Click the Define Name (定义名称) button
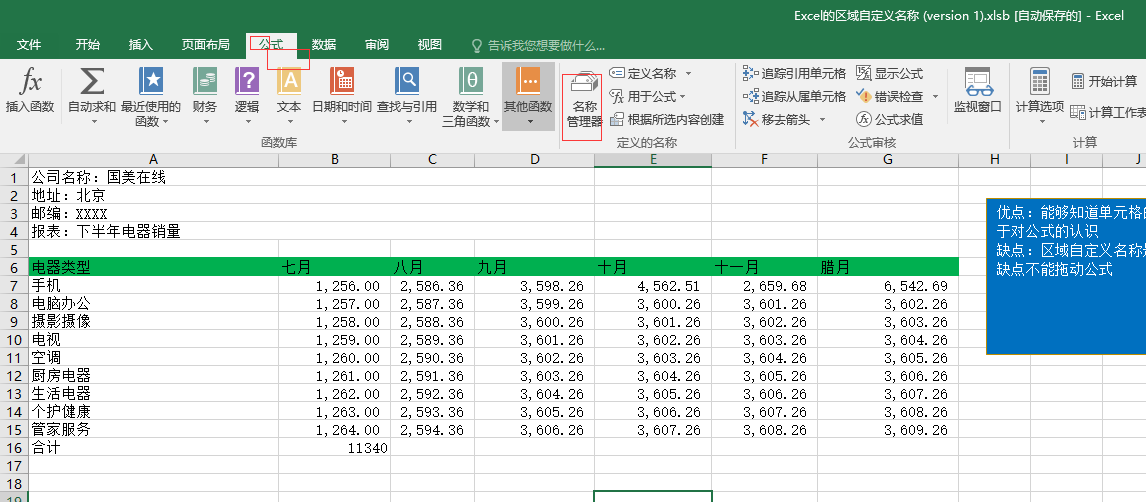The image size is (1146, 502). point(643,74)
